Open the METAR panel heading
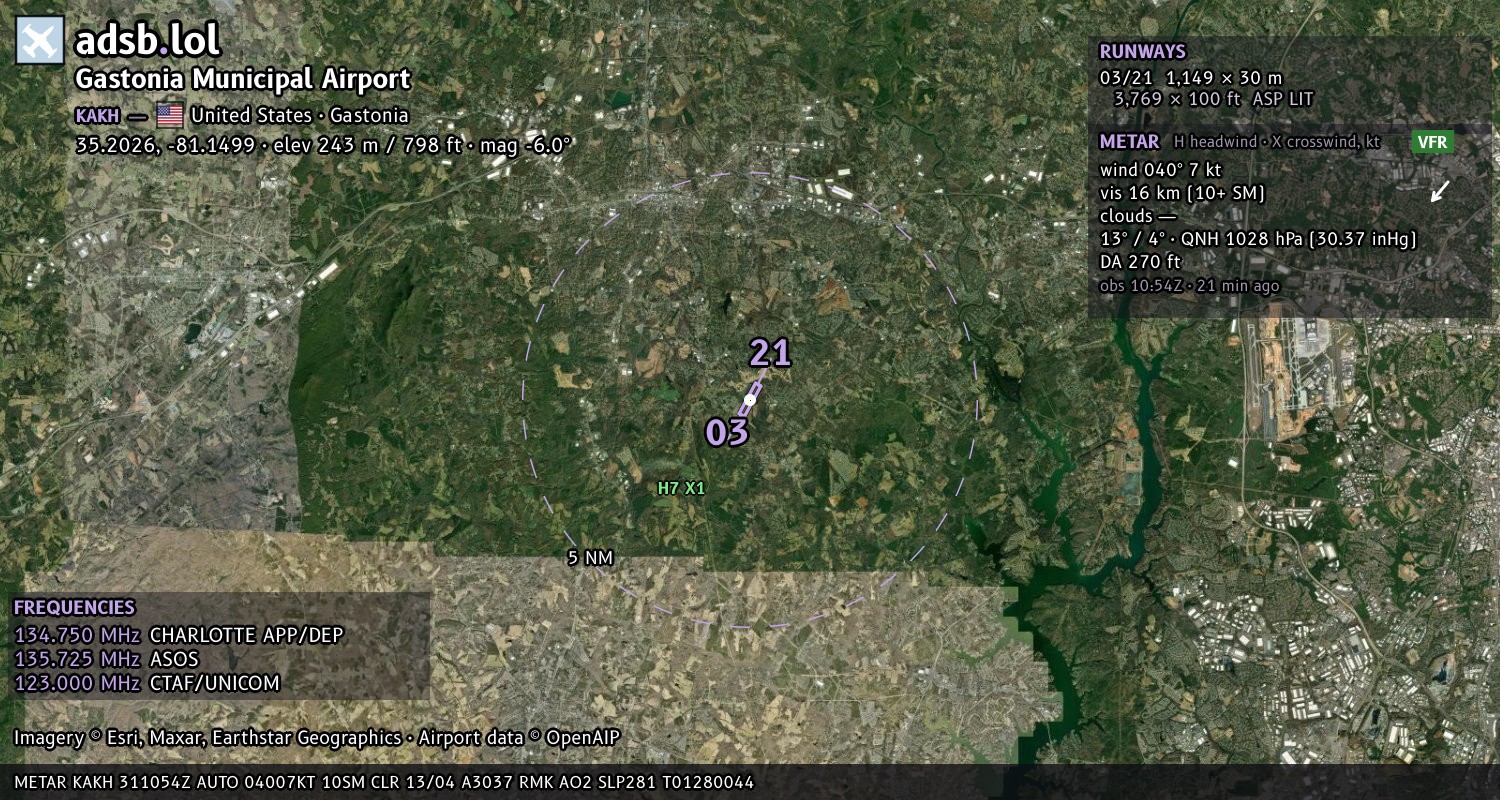This screenshot has width=1500, height=800. pyautogui.click(x=1129, y=142)
